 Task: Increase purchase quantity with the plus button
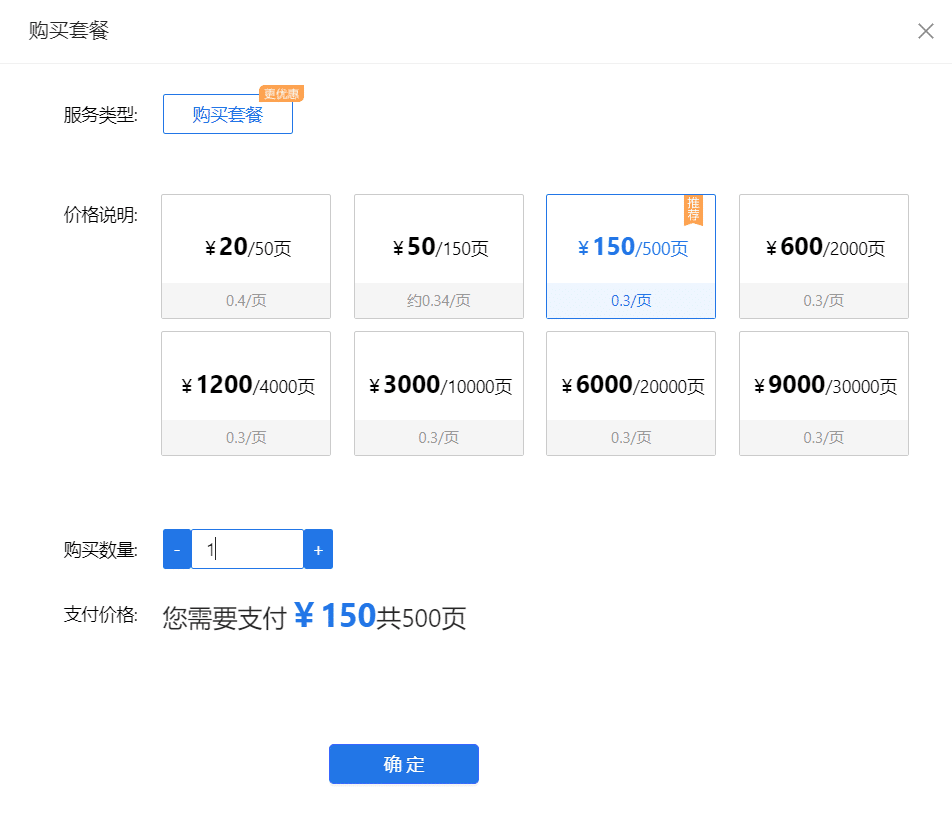point(318,549)
